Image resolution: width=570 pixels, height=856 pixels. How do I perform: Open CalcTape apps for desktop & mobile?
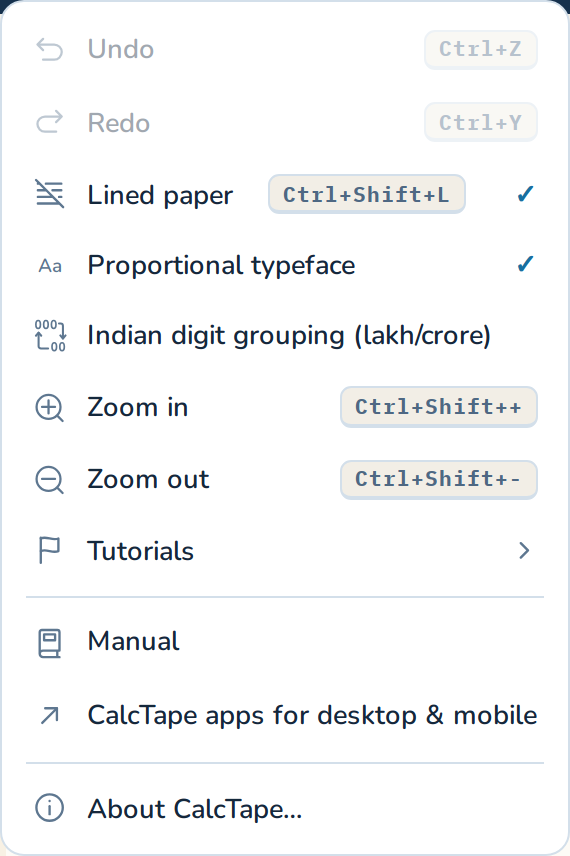pyautogui.click(x=285, y=715)
